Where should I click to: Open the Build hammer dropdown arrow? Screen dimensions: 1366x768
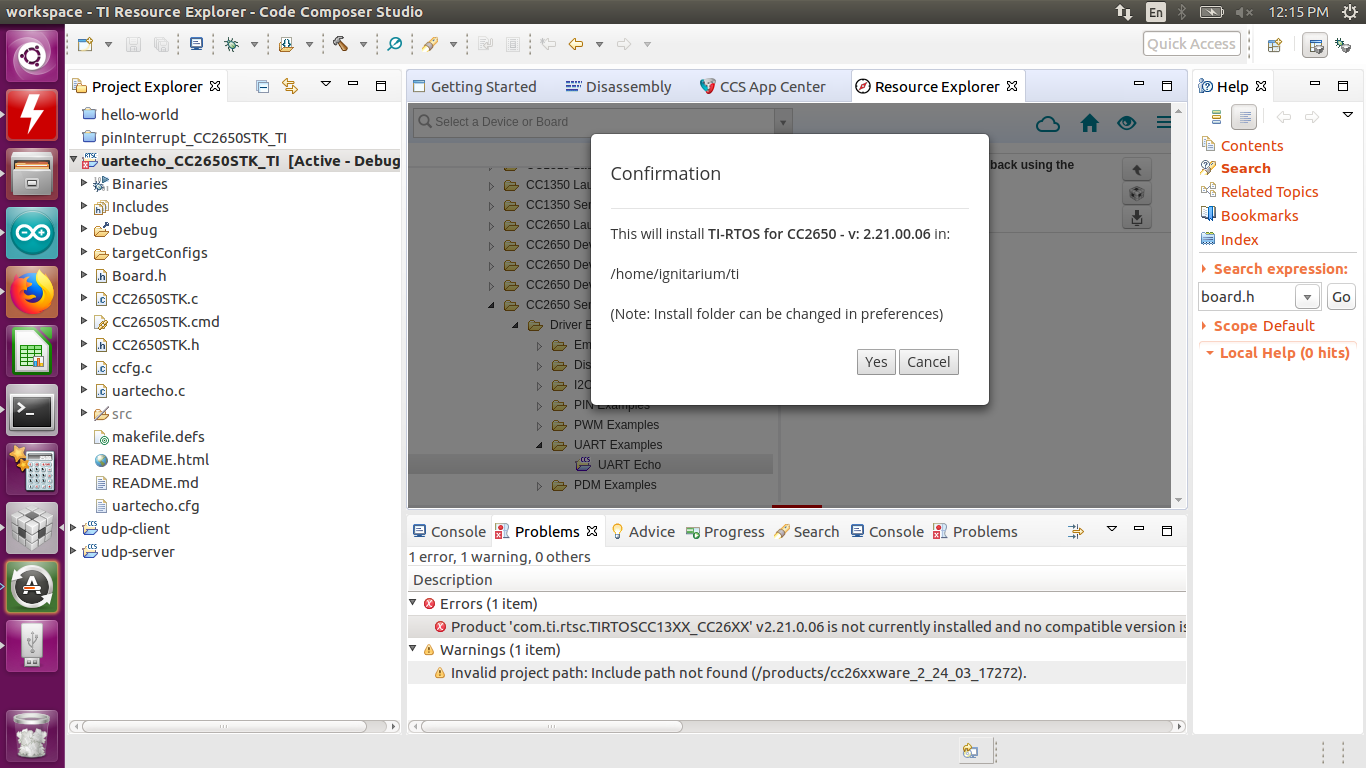[x=362, y=44]
